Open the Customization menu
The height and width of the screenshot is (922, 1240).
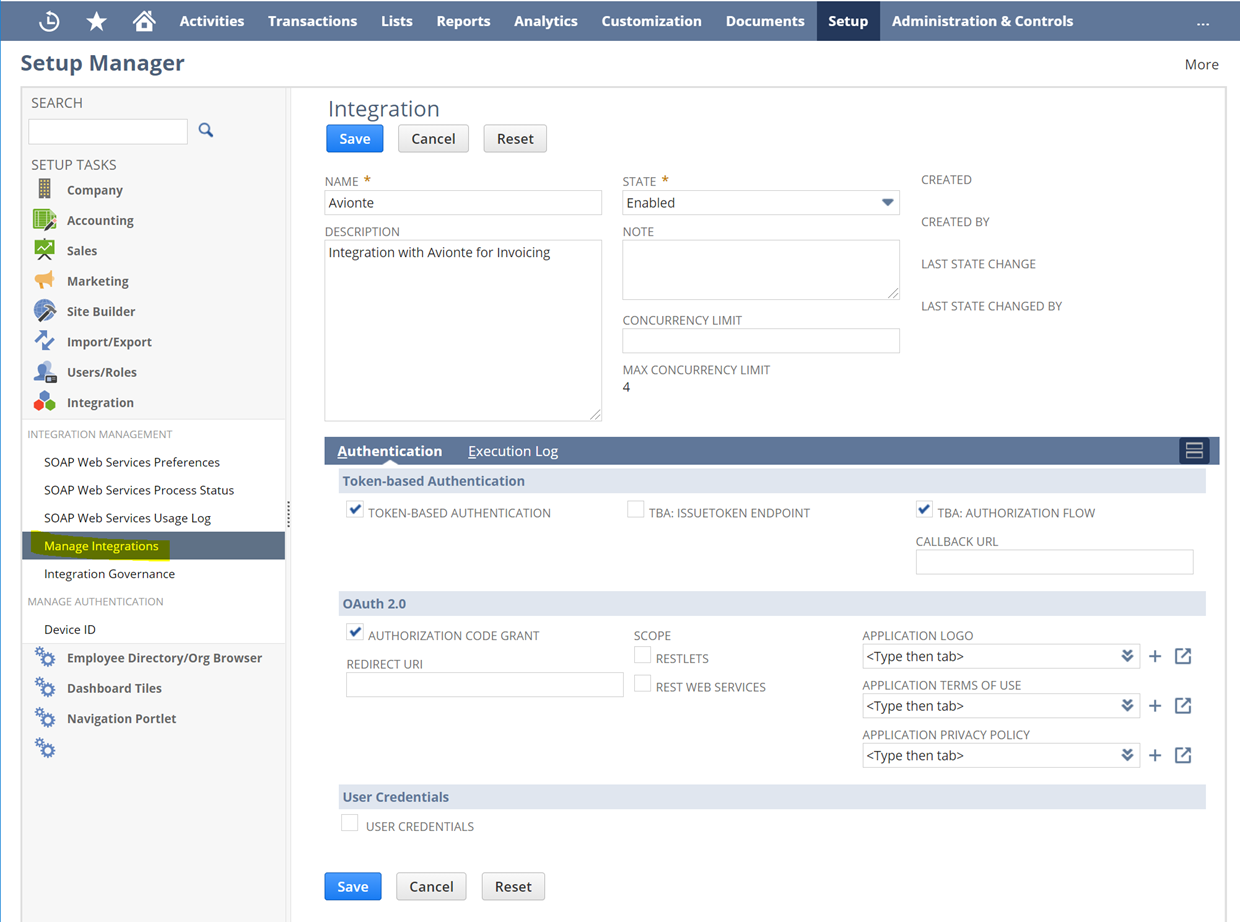coord(651,21)
